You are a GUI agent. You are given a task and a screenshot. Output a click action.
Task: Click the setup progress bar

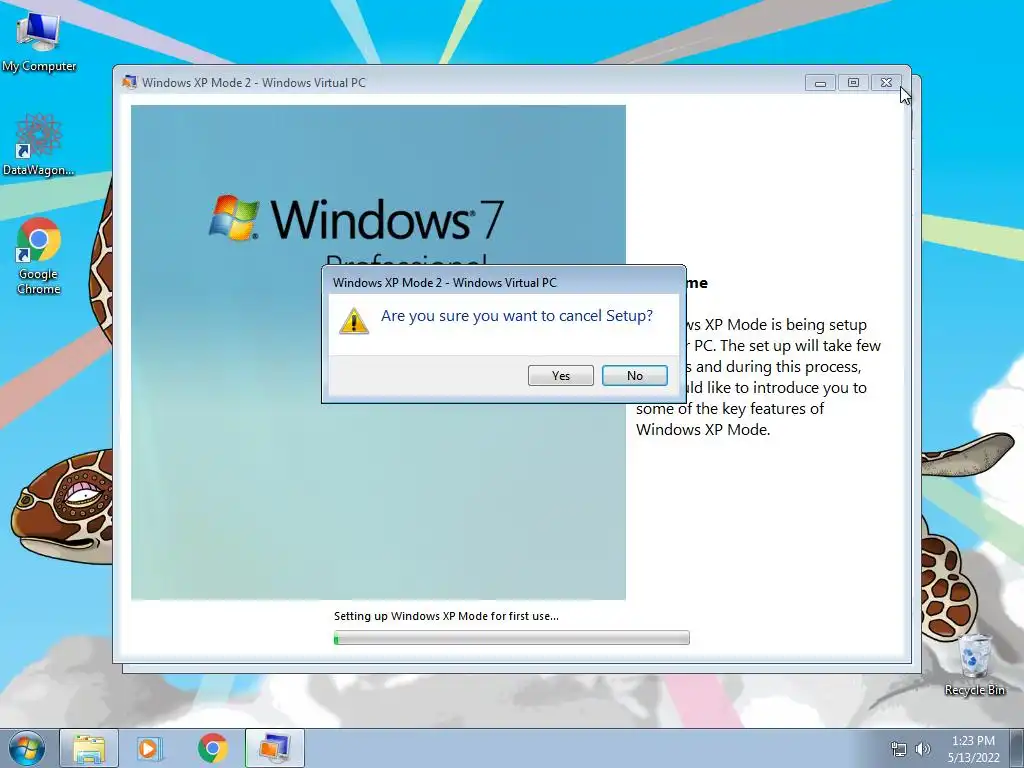click(x=511, y=637)
